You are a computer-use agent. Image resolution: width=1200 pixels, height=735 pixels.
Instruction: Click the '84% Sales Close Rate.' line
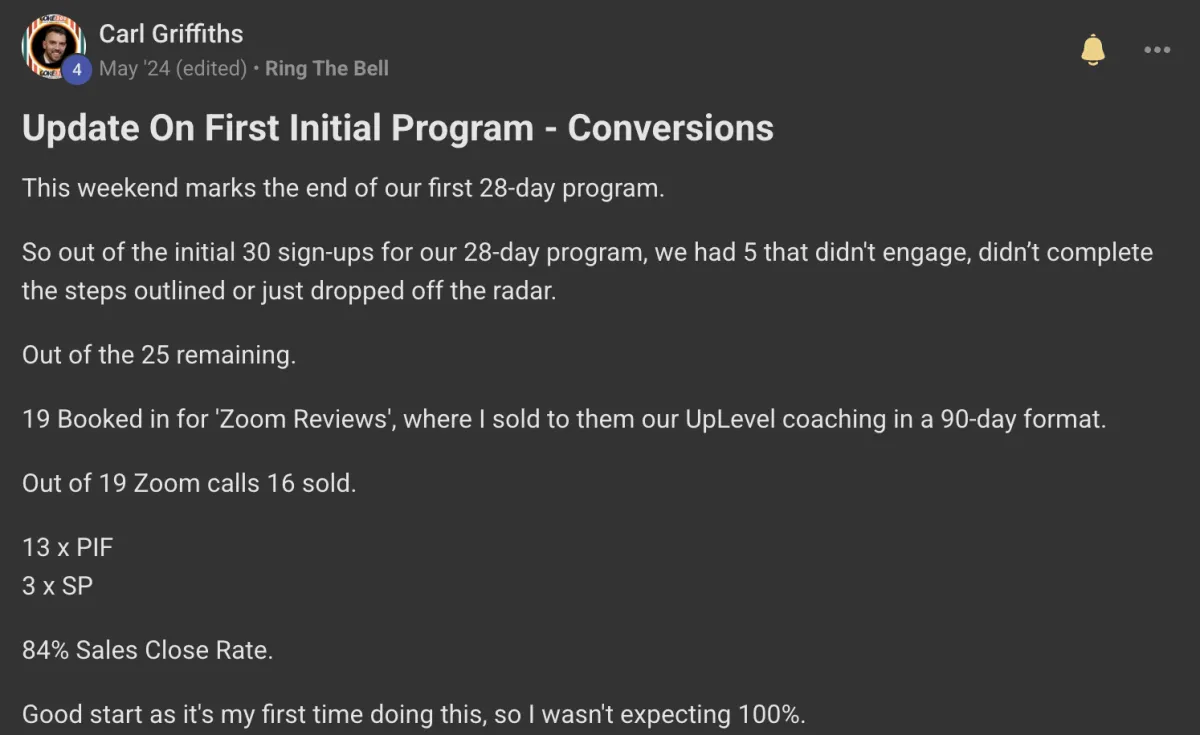click(x=148, y=650)
